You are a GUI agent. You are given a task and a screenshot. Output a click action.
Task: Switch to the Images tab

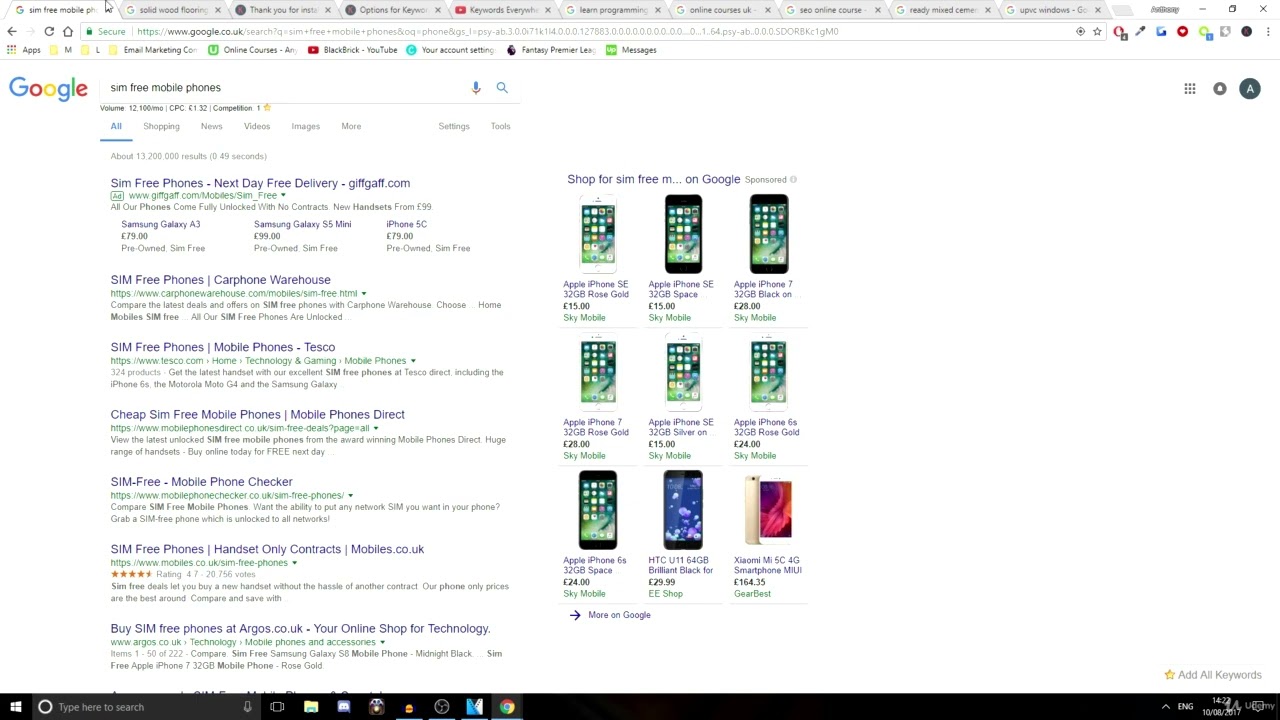pos(306,126)
